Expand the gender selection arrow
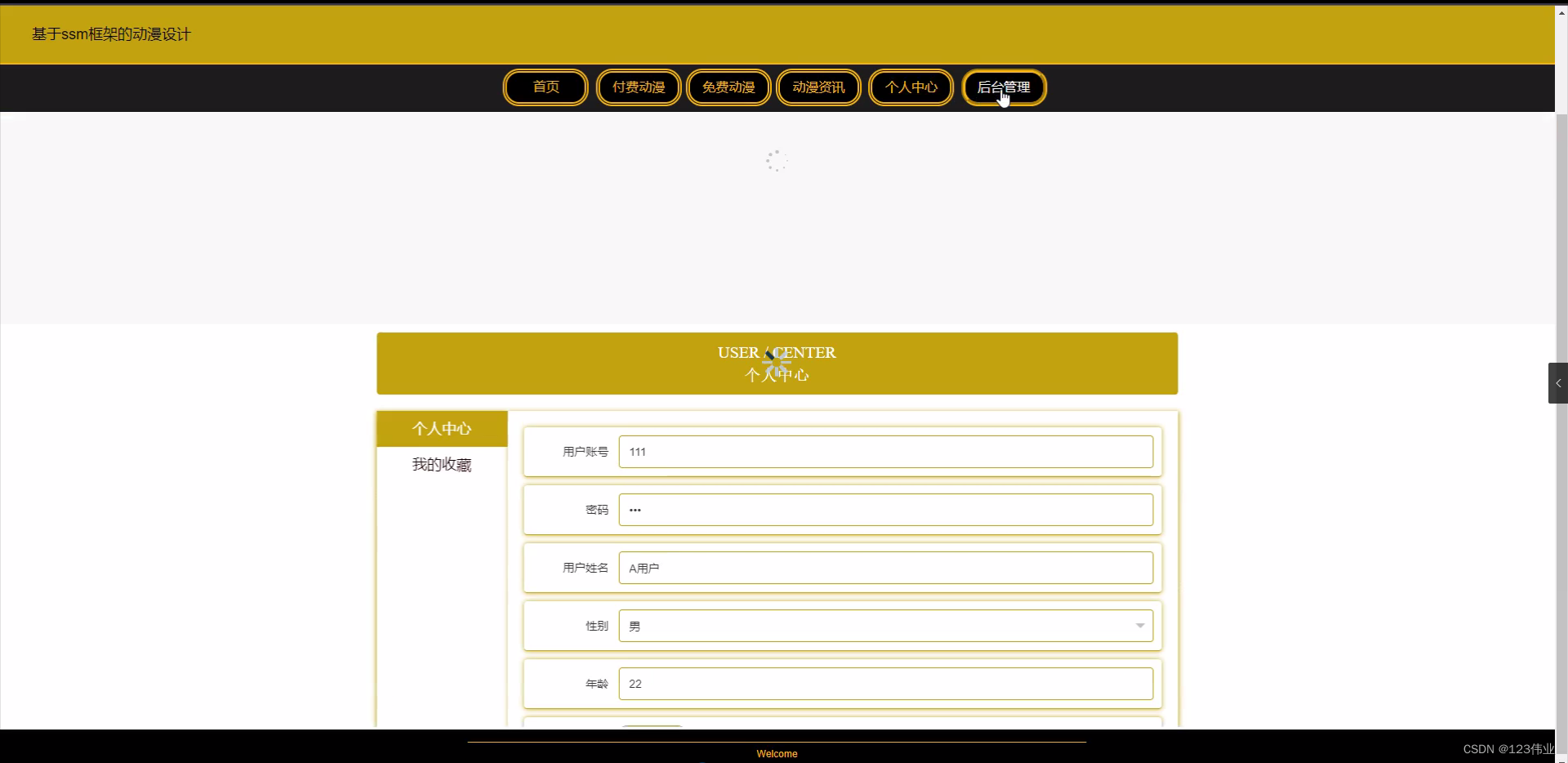This screenshot has width=1568, height=763. (1139, 625)
